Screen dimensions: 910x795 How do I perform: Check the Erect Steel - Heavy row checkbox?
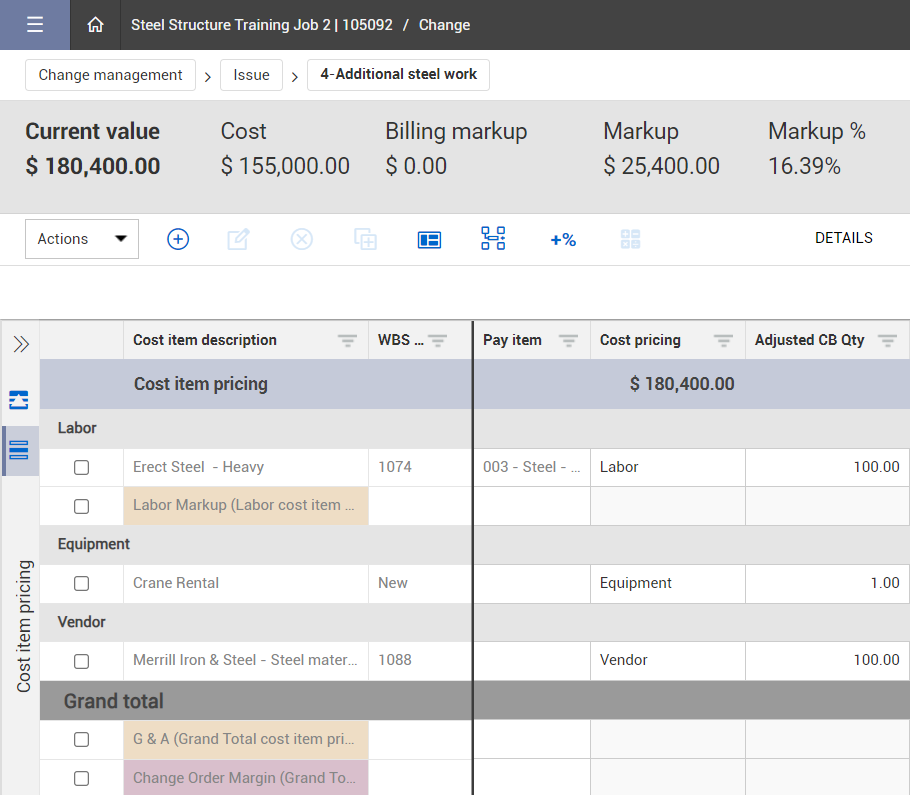(x=82, y=467)
